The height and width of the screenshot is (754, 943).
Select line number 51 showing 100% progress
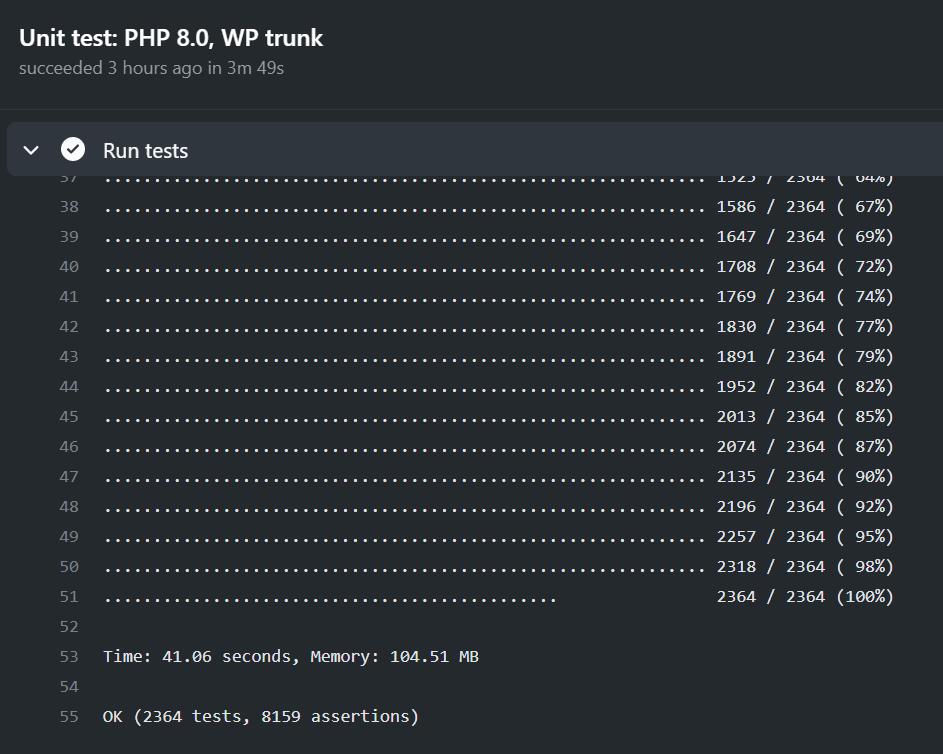coord(68,596)
